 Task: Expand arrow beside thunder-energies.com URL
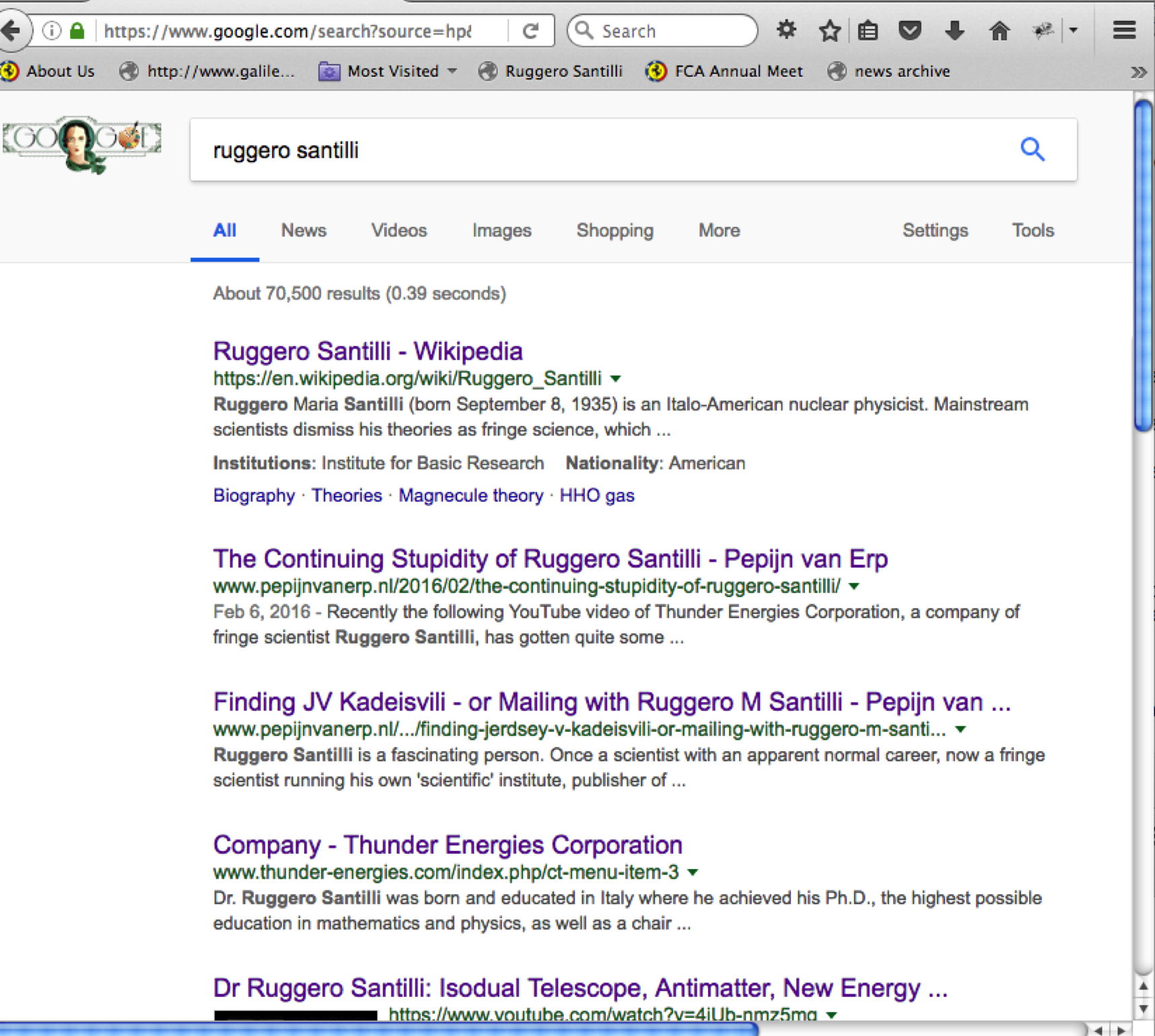click(x=693, y=872)
